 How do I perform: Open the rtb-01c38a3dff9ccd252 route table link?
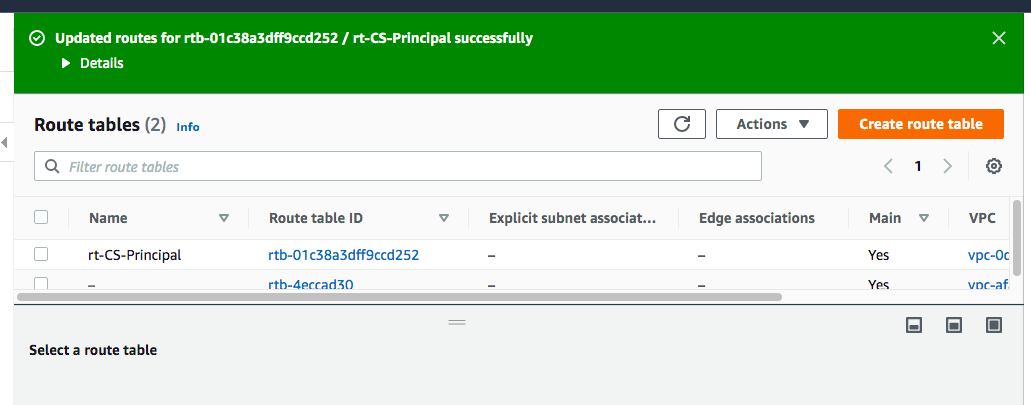point(343,255)
